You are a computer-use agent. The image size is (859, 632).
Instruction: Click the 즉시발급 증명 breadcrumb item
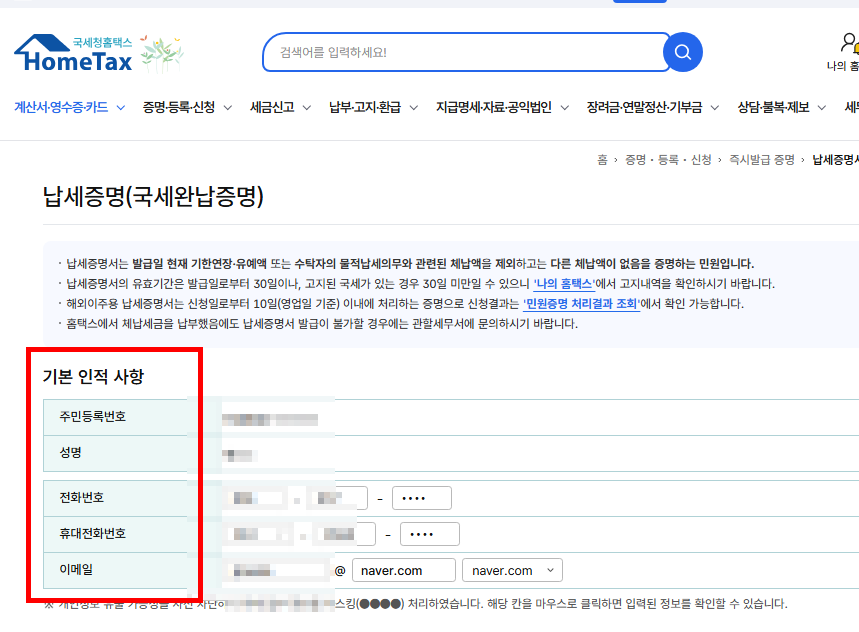[764, 159]
